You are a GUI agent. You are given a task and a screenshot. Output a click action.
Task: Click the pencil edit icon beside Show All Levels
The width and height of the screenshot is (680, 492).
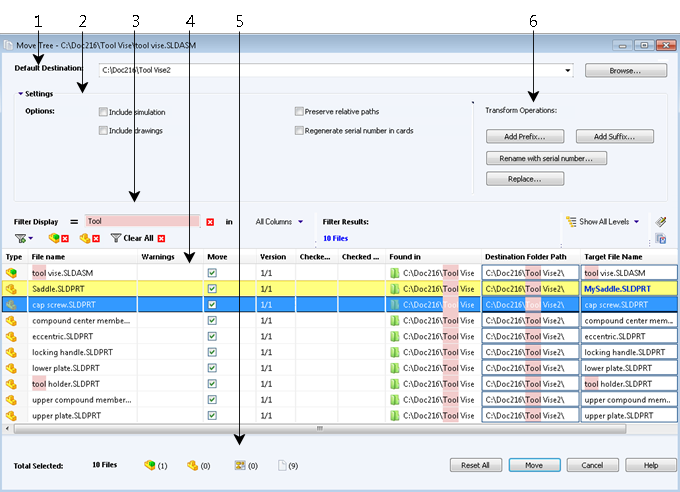(660, 221)
